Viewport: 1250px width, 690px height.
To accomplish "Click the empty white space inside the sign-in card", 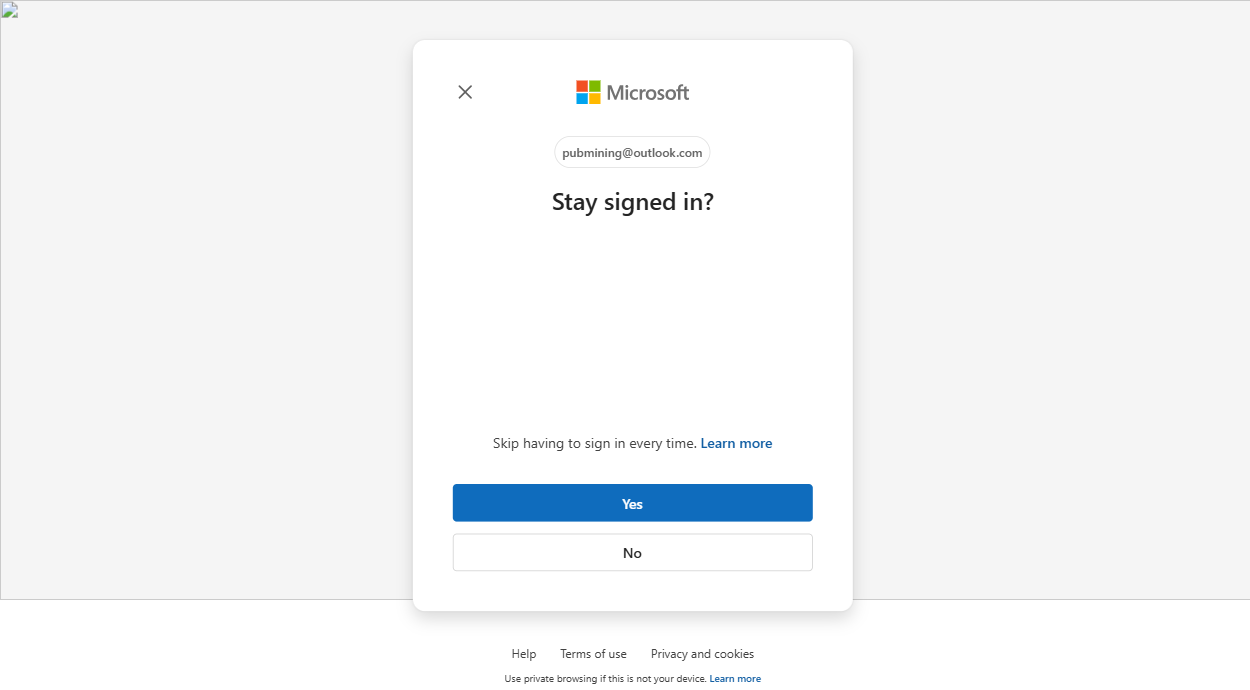I will 632,320.
